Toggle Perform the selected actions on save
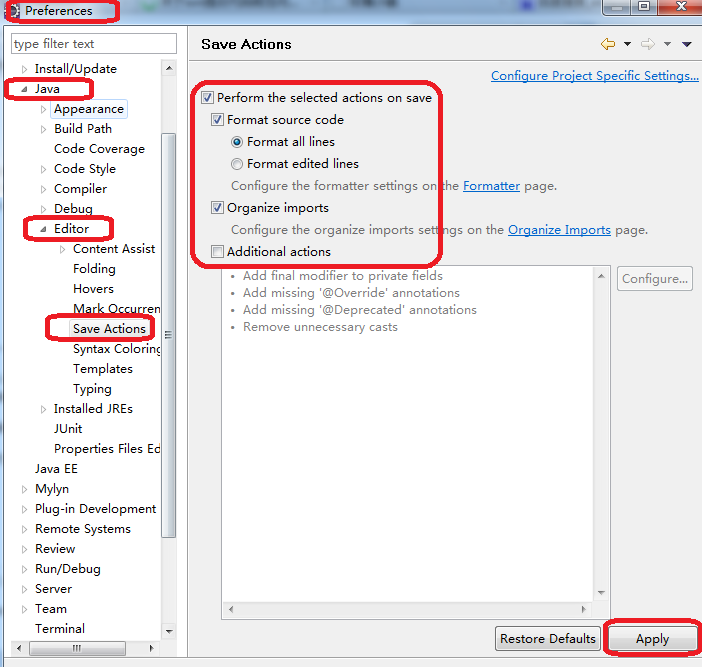This screenshot has height=667, width=702. coord(207,98)
